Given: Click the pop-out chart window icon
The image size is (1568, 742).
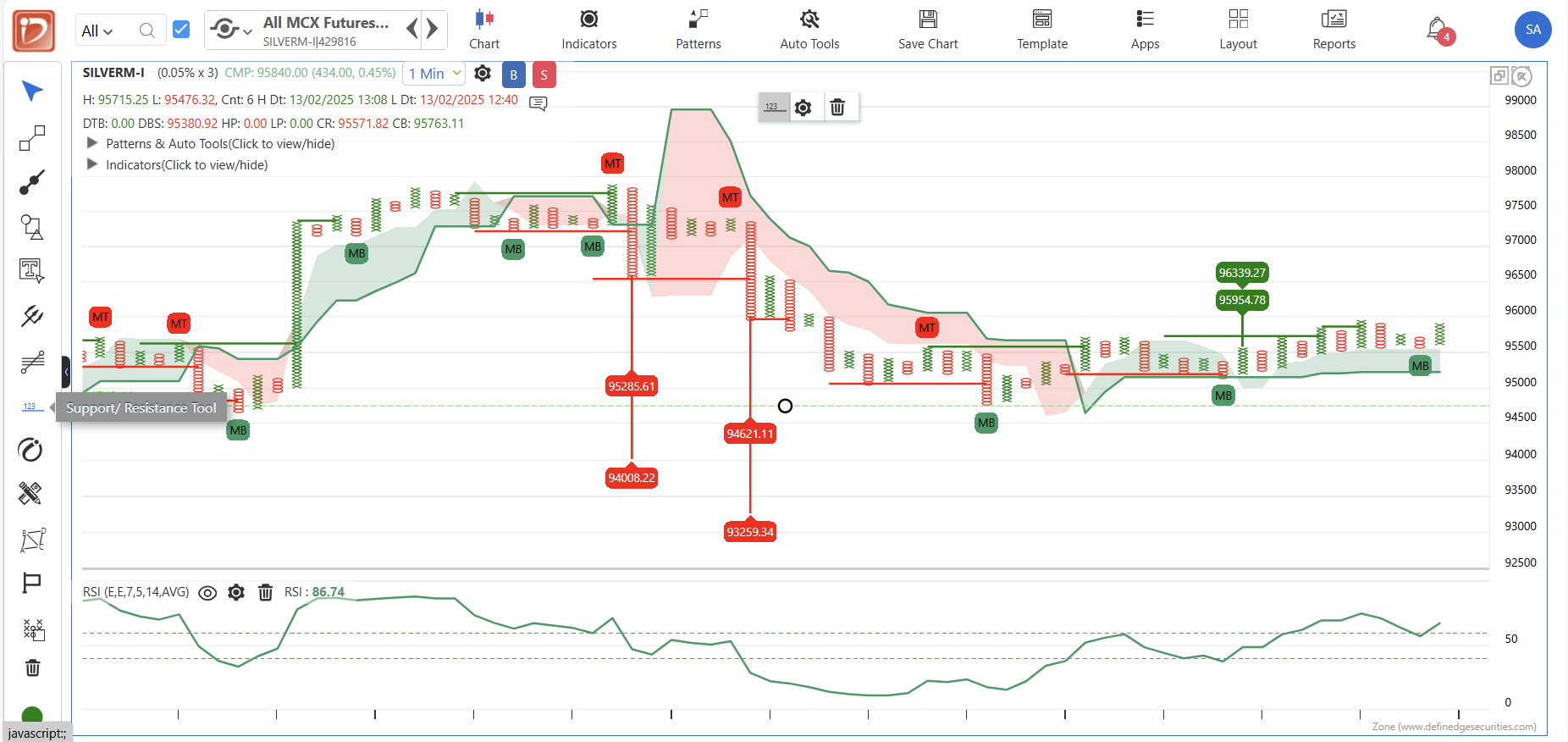Looking at the screenshot, I should (x=1499, y=76).
